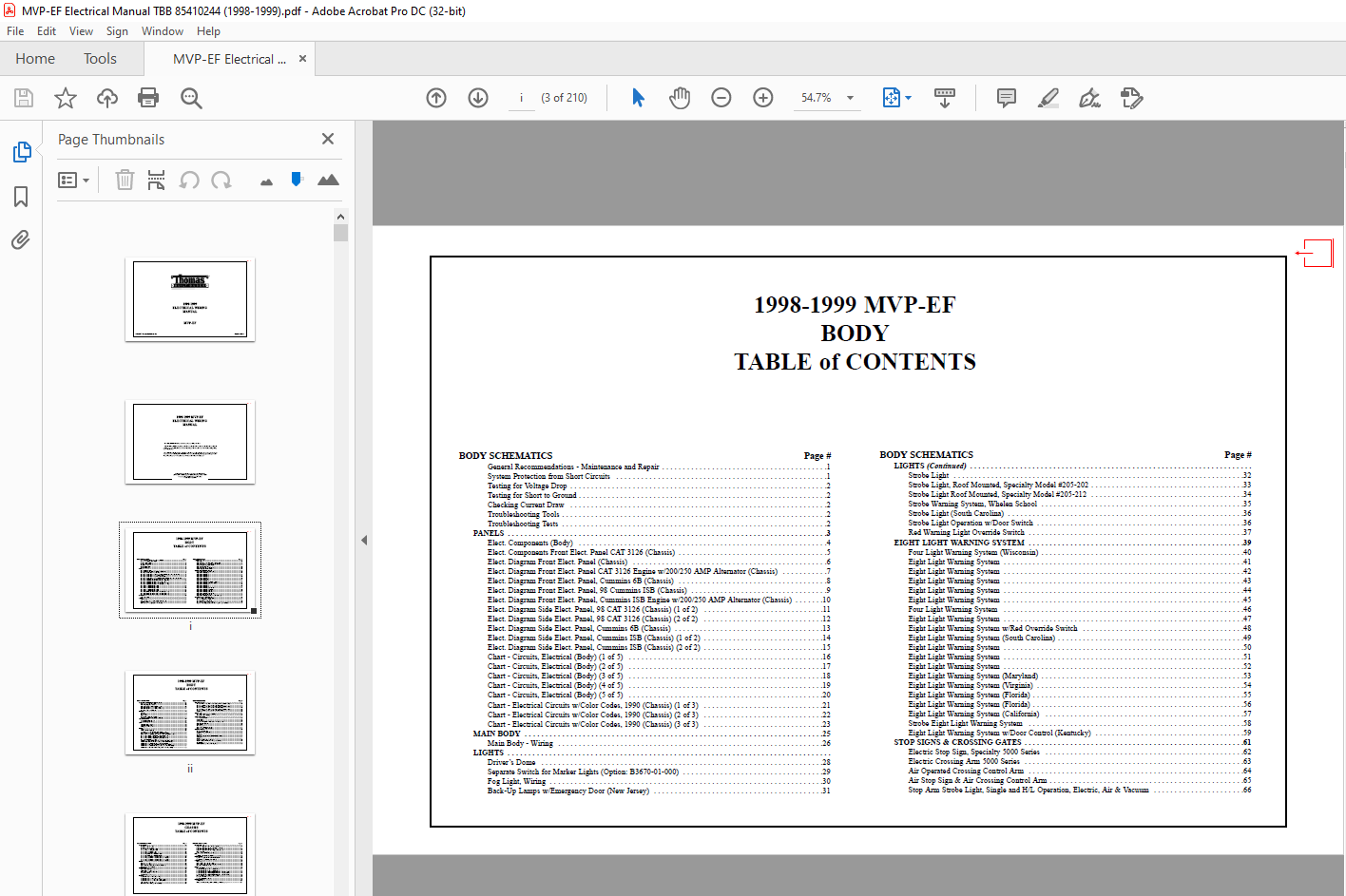The image size is (1346, 896).
Task: Star this document as a favorite
Action: (66, 98)
